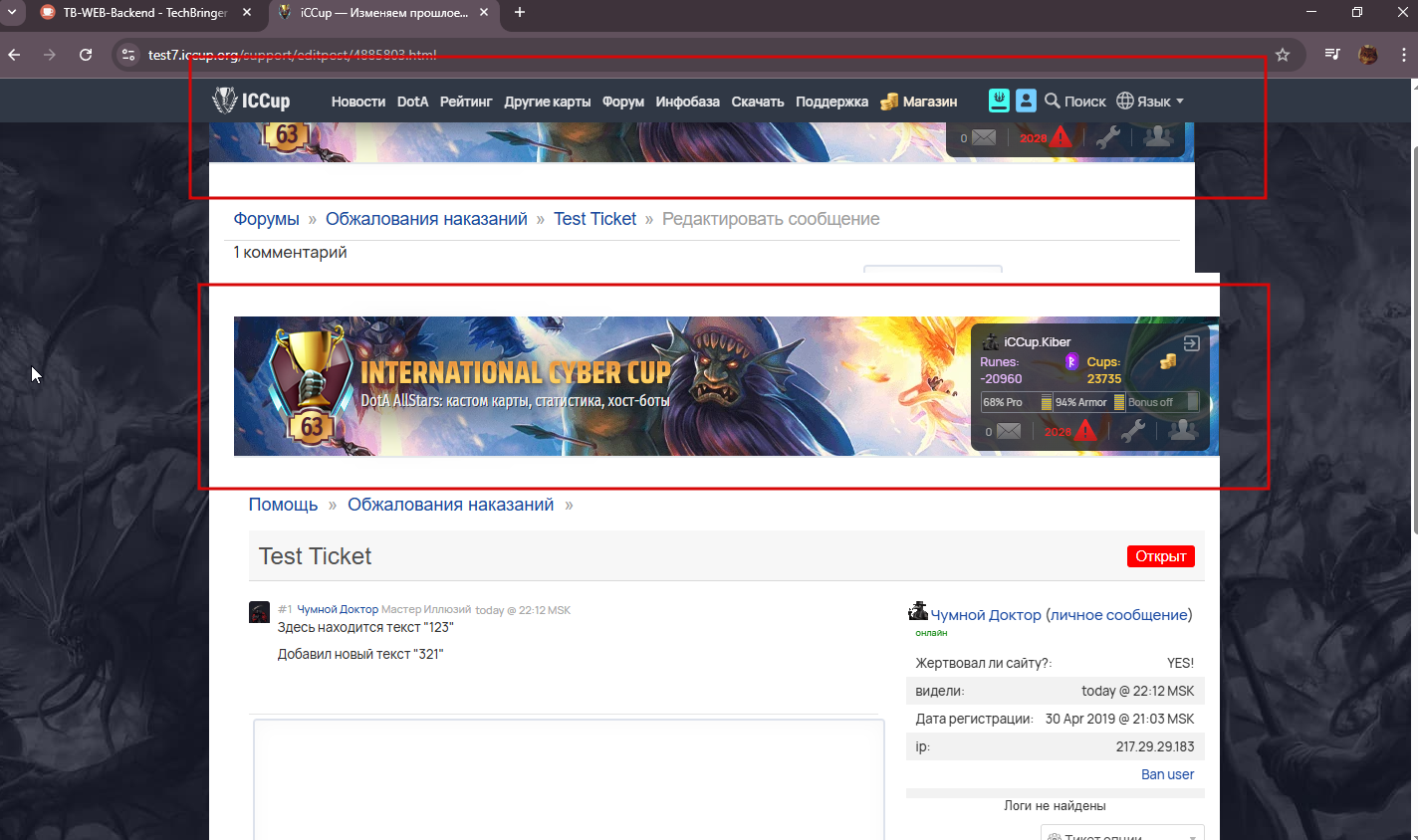Open the Chrome three-dot menu

coord(1404,55)
